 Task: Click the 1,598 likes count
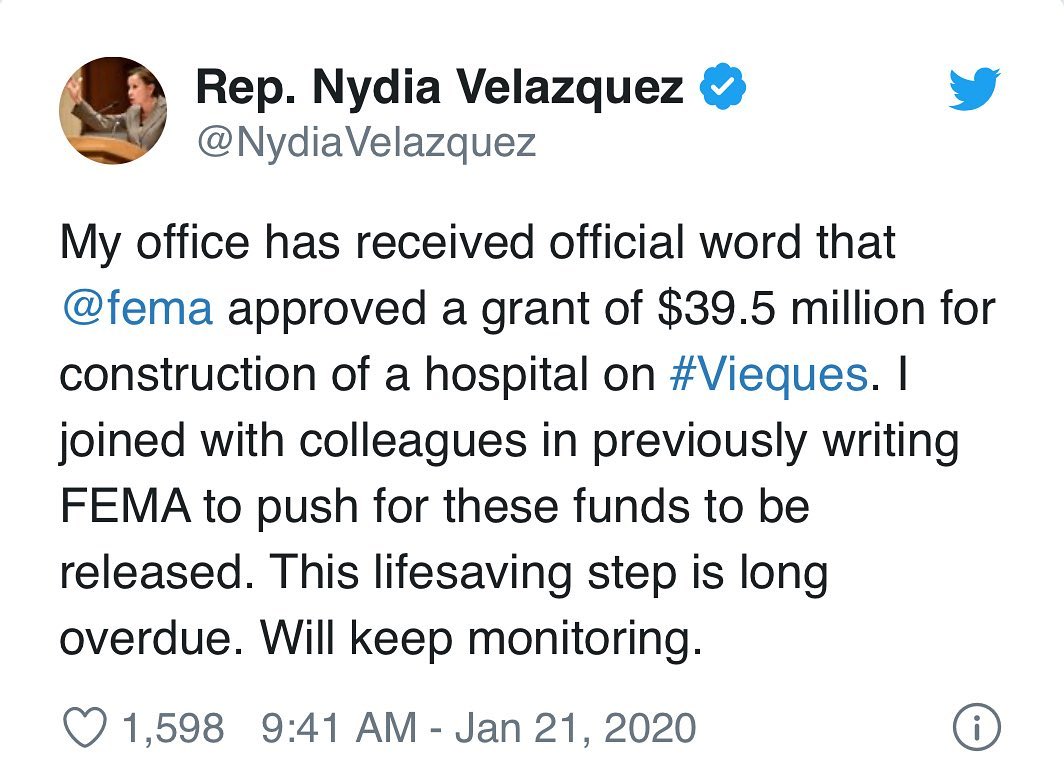173,728
